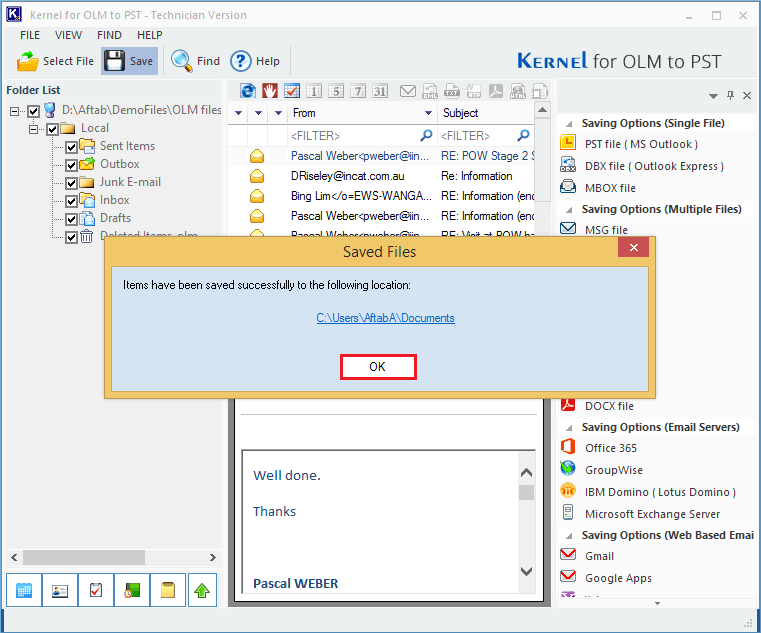The height and width of the screenshot is (633, 761).
Task: Open the second column dropdown arrow
Action: coord(258,113)
